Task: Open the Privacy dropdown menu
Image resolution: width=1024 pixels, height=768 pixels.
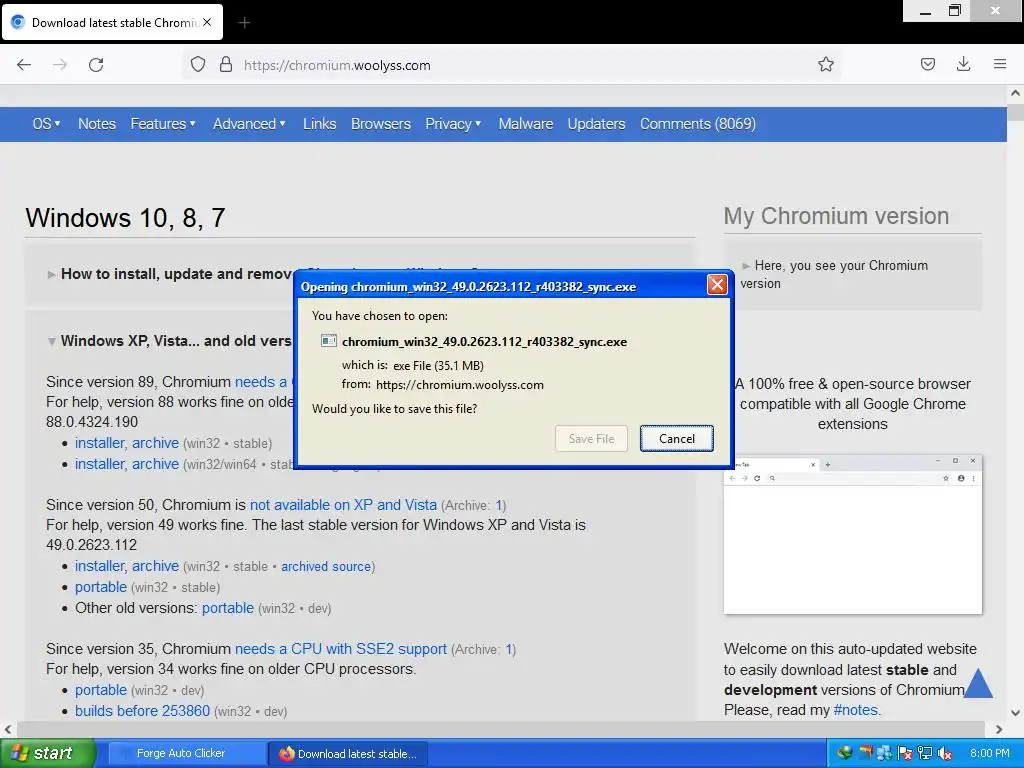Action: [453, 124]
